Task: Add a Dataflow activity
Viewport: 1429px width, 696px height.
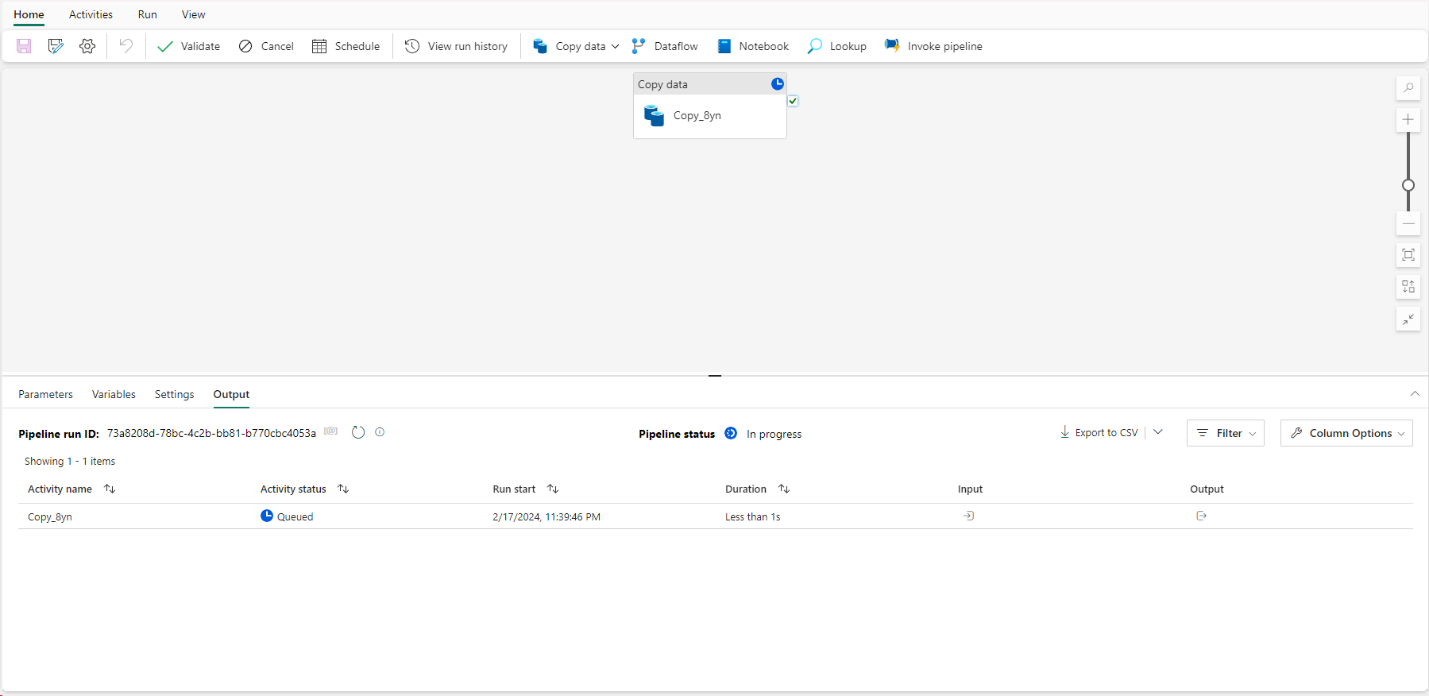Action: pyautogui.click(x=665, y=46)
